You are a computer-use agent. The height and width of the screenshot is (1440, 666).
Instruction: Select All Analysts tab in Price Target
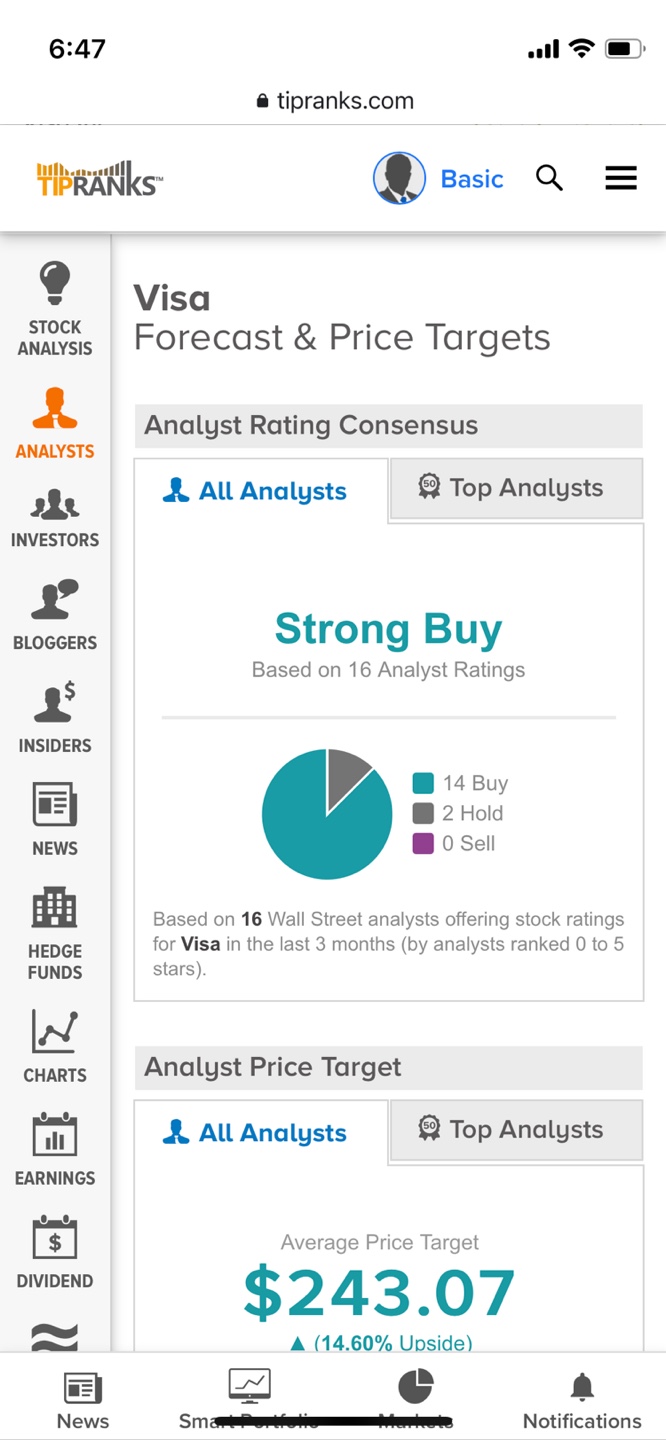coord(260,1133)
